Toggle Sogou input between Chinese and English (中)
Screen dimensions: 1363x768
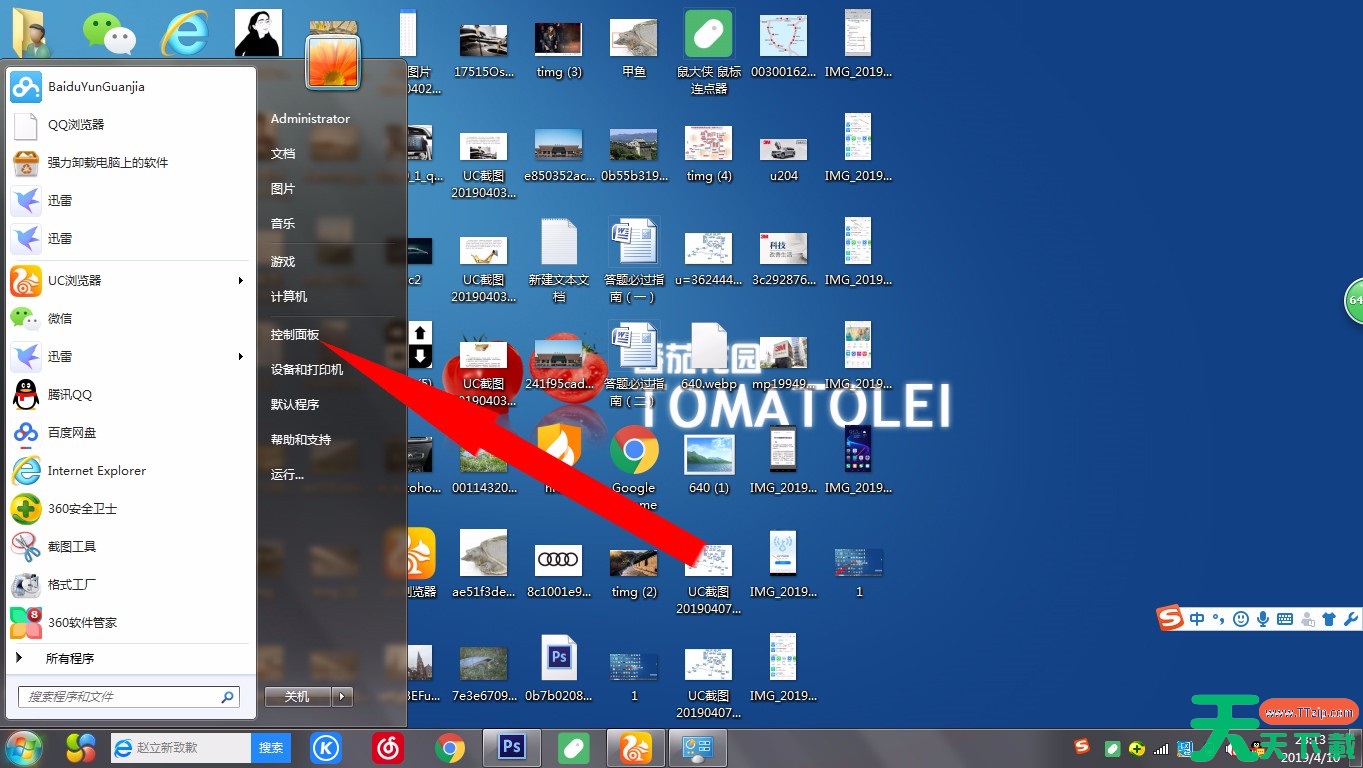1197,619
